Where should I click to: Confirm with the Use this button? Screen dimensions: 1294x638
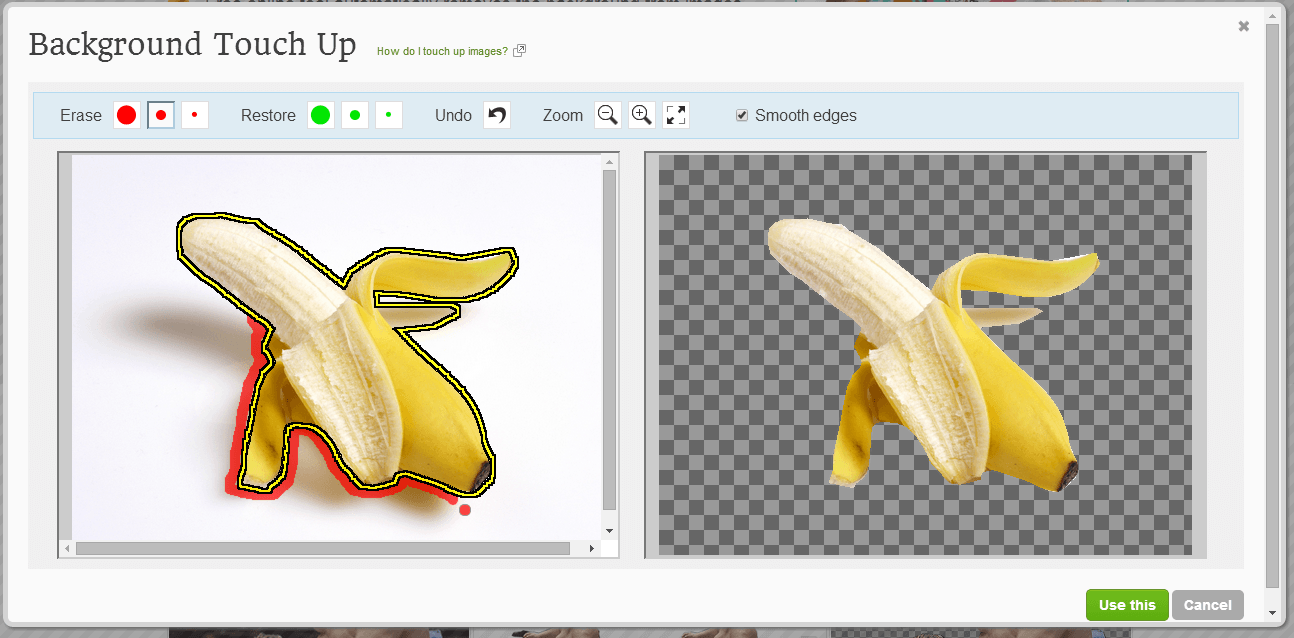(x=1126, y=605)
